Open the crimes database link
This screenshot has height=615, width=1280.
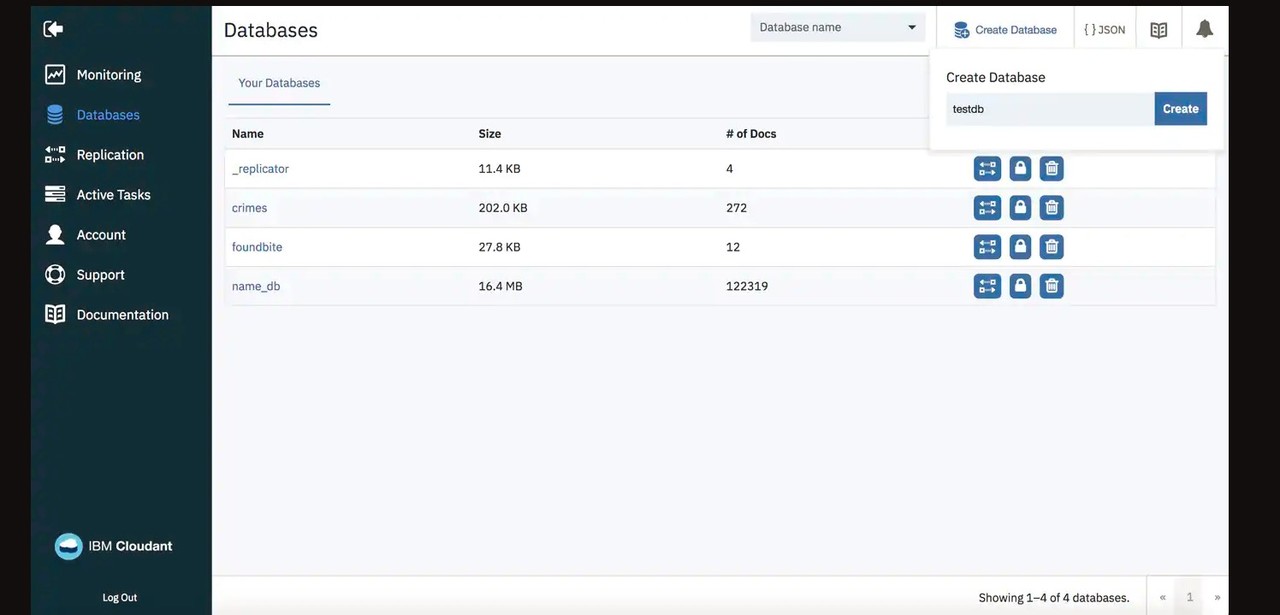[x=250, y=208]
